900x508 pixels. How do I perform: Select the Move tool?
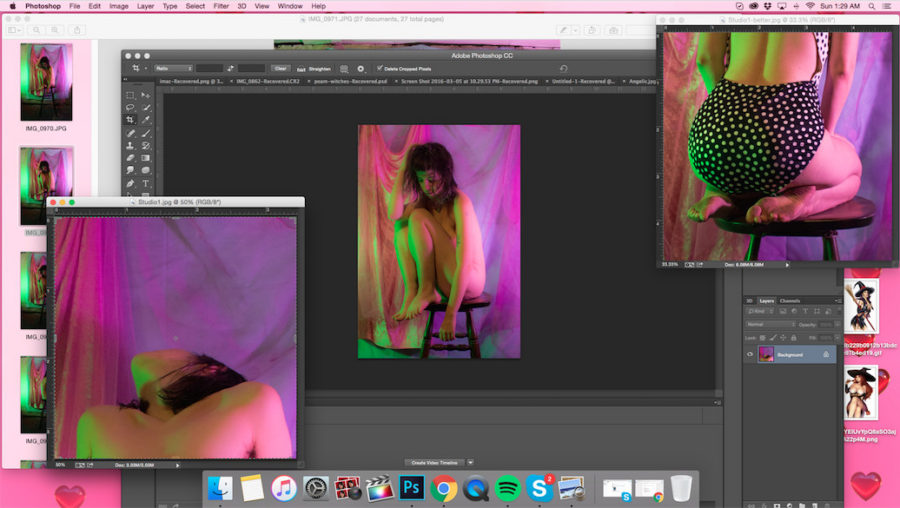point(146,95)
